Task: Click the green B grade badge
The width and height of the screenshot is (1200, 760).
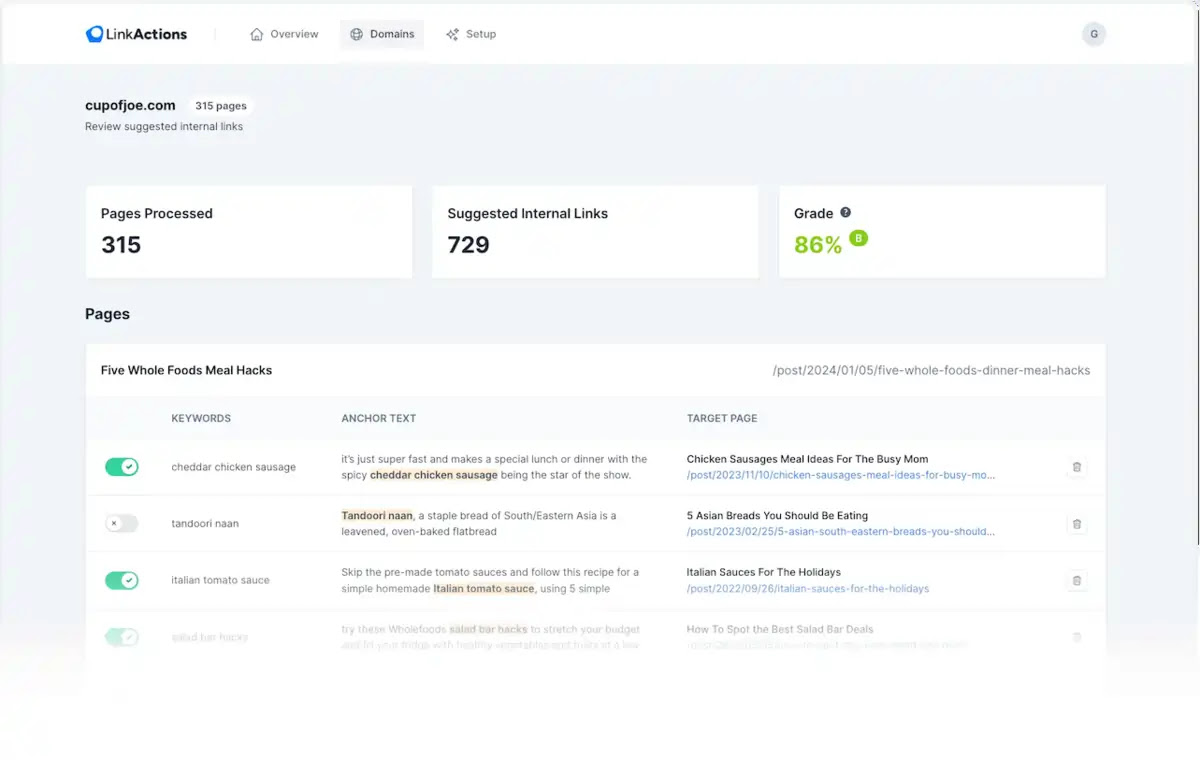Action: click(x=857, y=240)
